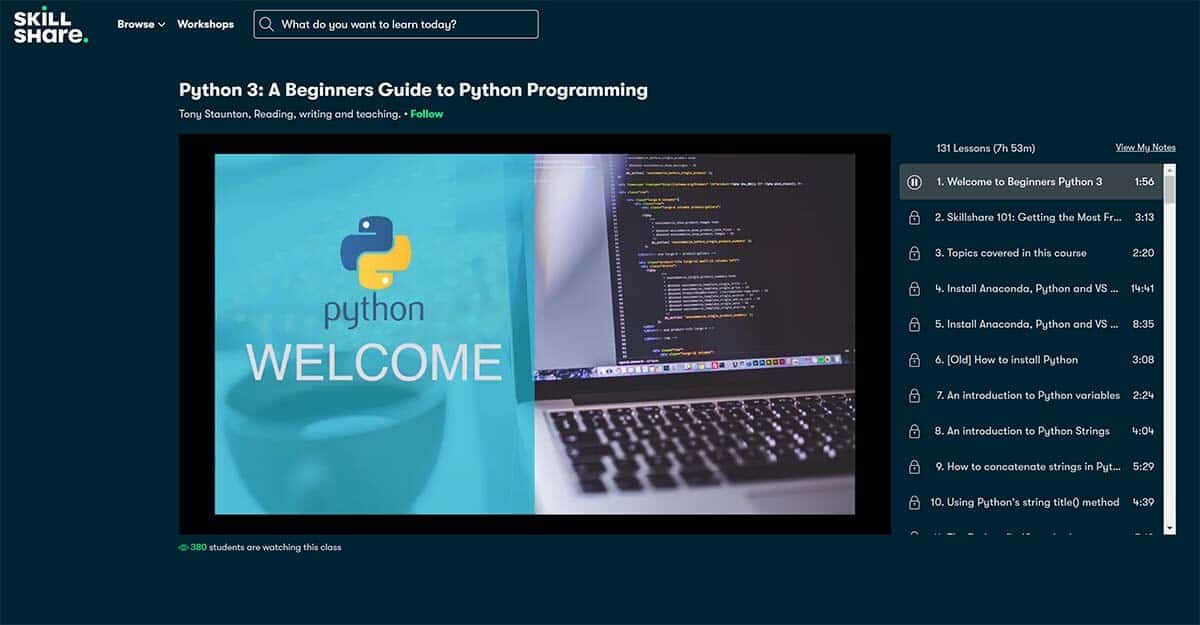Click the lock icon on lesson 10

click(x=915, y=502)
